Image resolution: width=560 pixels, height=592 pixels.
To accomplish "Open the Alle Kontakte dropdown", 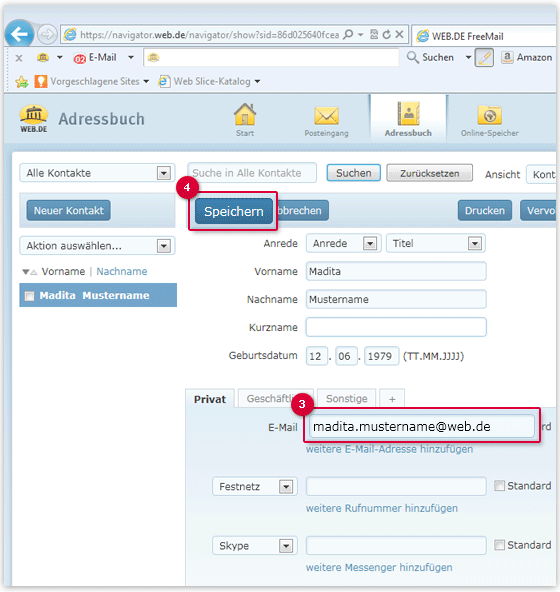I will click(97, 173).
